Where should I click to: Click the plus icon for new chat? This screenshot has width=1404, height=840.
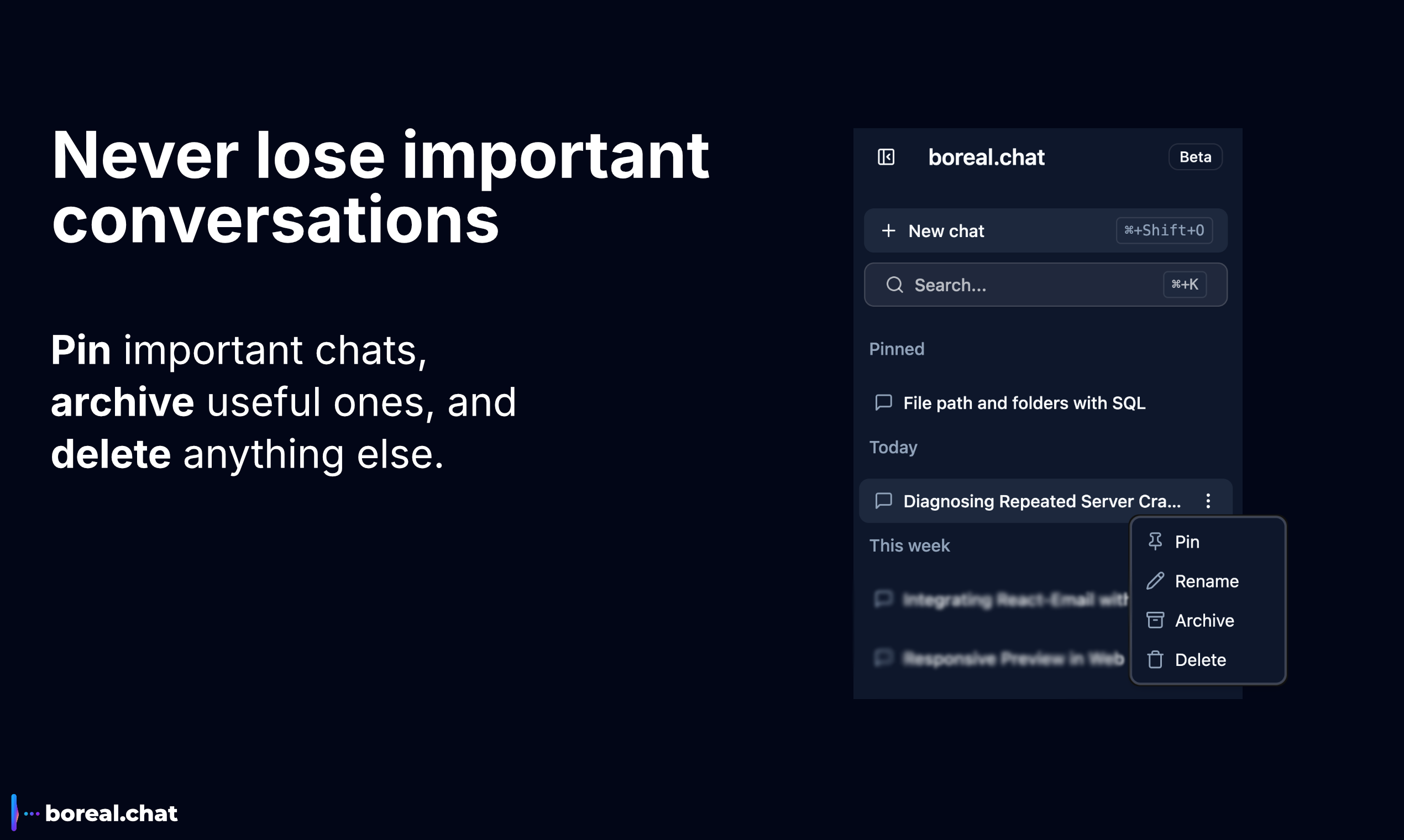point(889,231)
